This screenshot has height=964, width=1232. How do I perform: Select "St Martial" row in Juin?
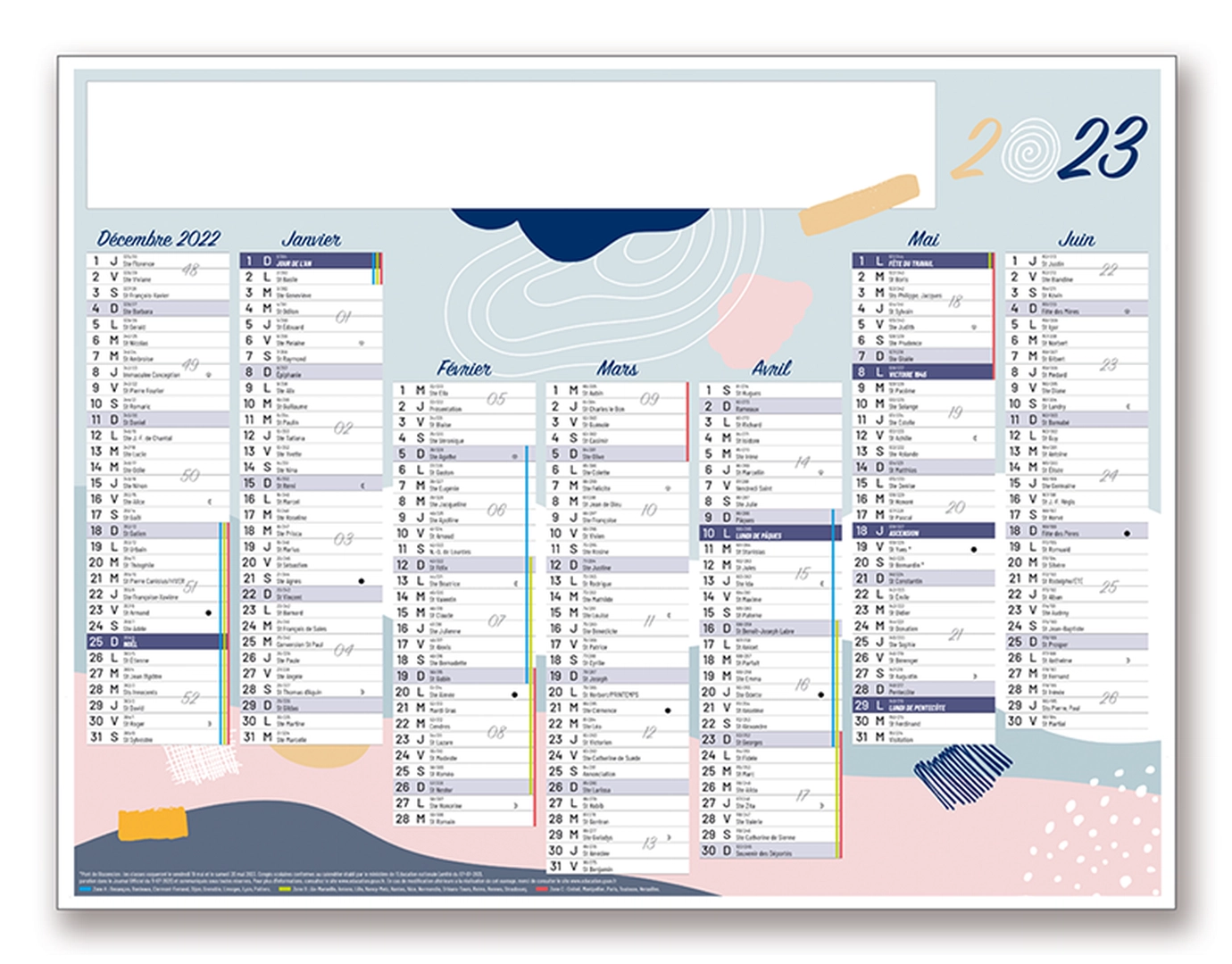click(x=1076, y=721)
